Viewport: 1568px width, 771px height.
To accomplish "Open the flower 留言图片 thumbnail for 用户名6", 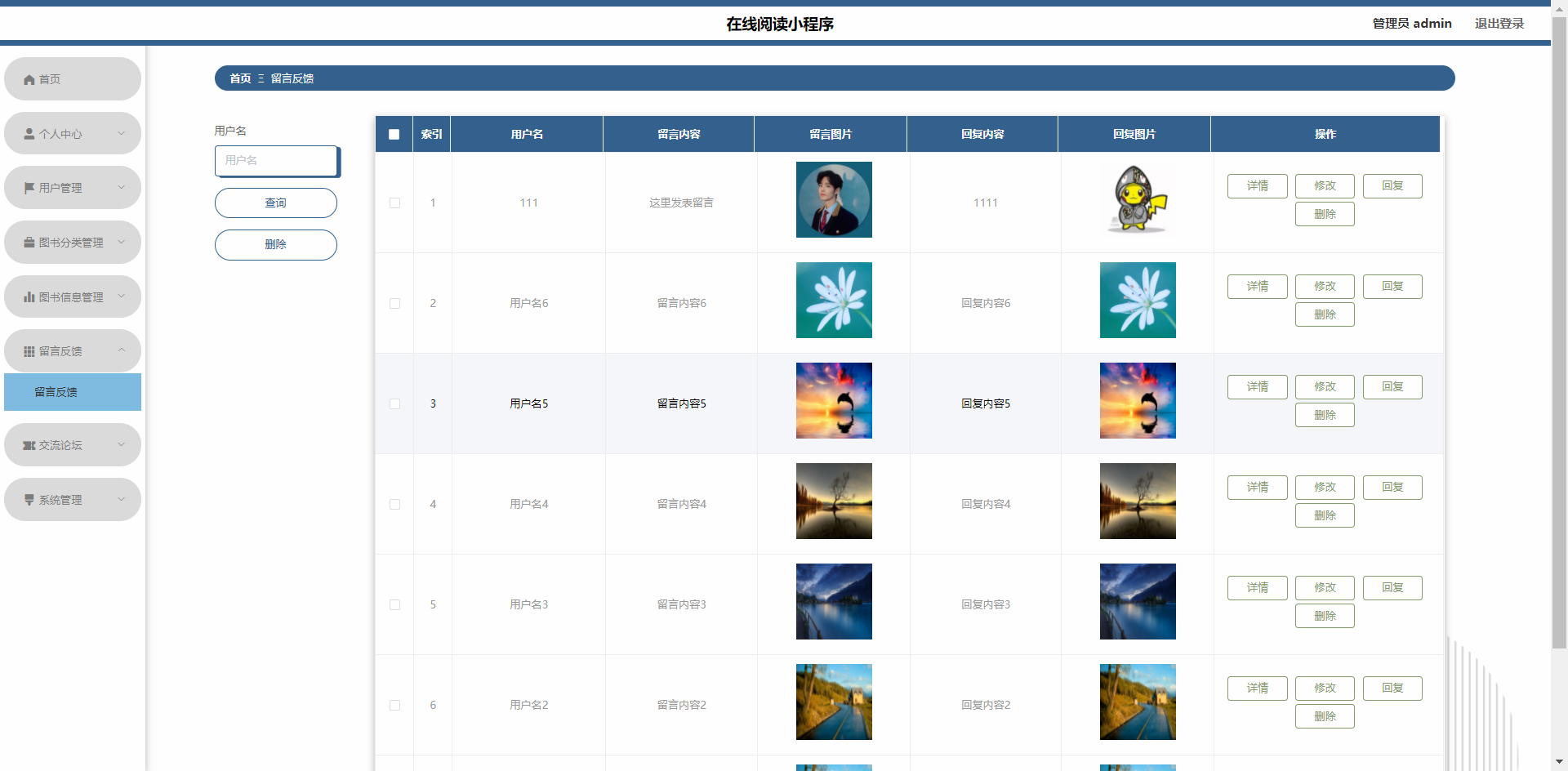I will 834,301.
